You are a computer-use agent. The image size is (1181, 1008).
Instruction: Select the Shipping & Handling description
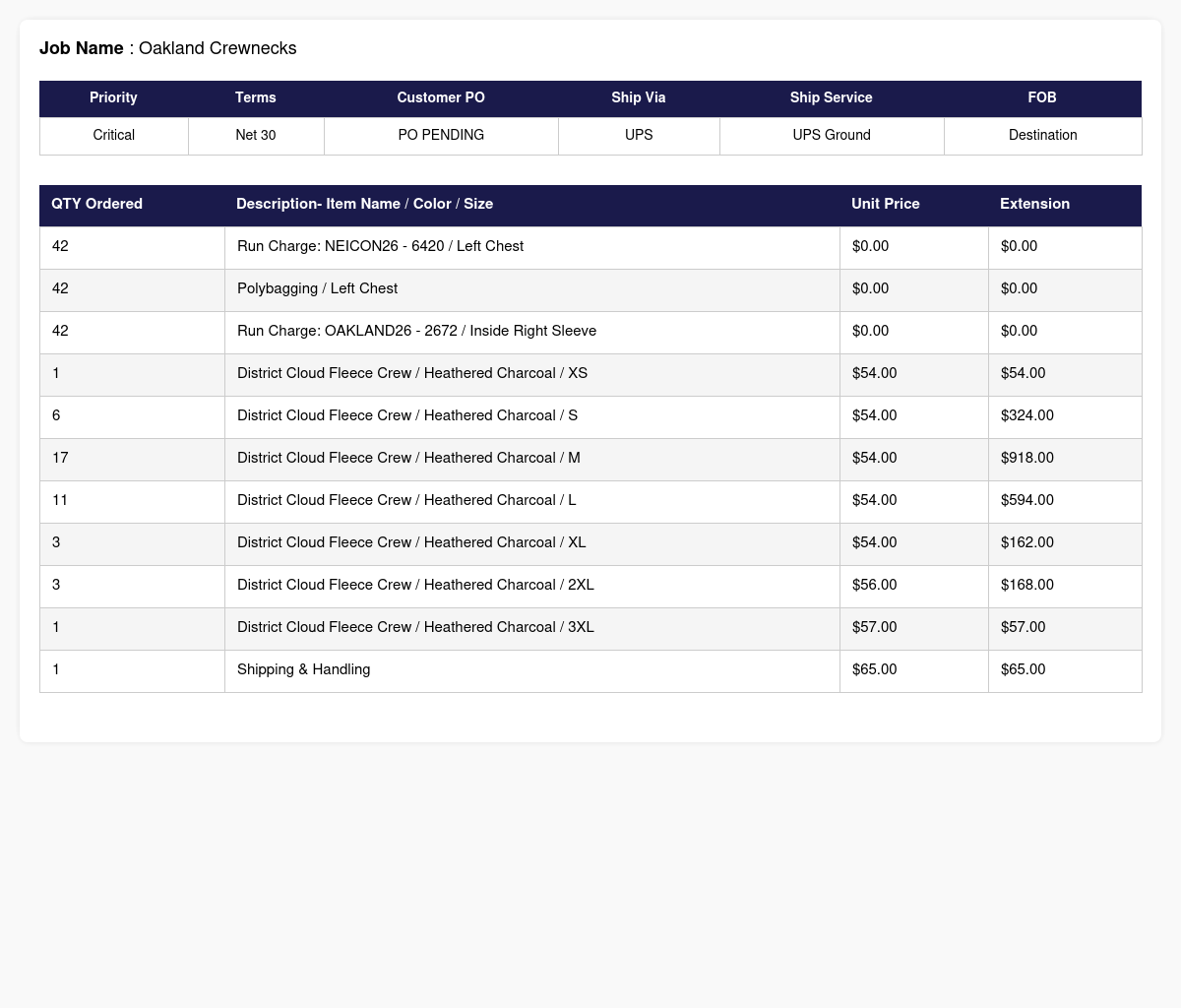pos(304,669)
